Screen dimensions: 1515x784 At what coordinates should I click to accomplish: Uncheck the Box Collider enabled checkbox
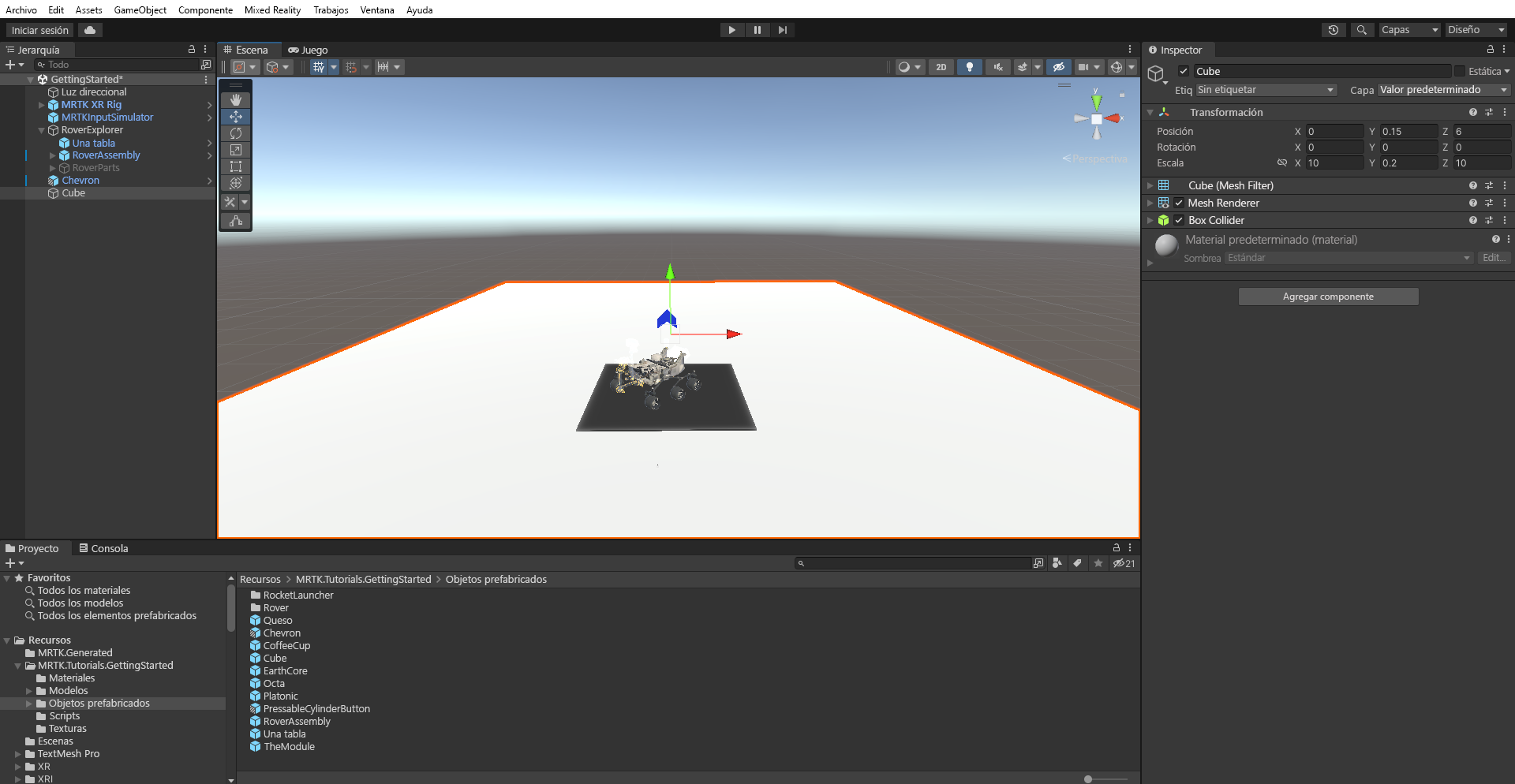pos(1179,221)
